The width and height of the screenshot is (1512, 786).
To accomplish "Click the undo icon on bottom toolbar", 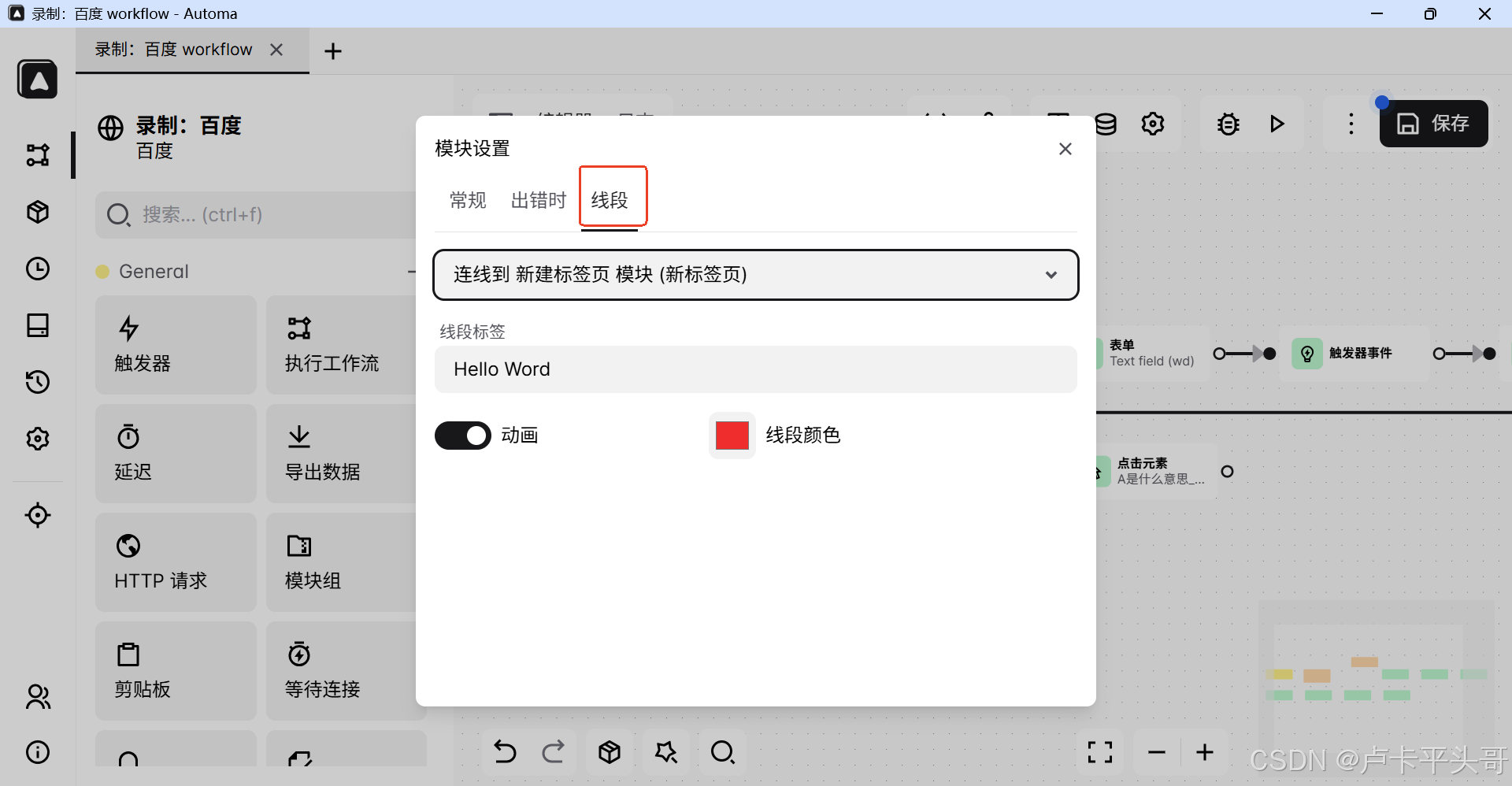I will point(505,752).
